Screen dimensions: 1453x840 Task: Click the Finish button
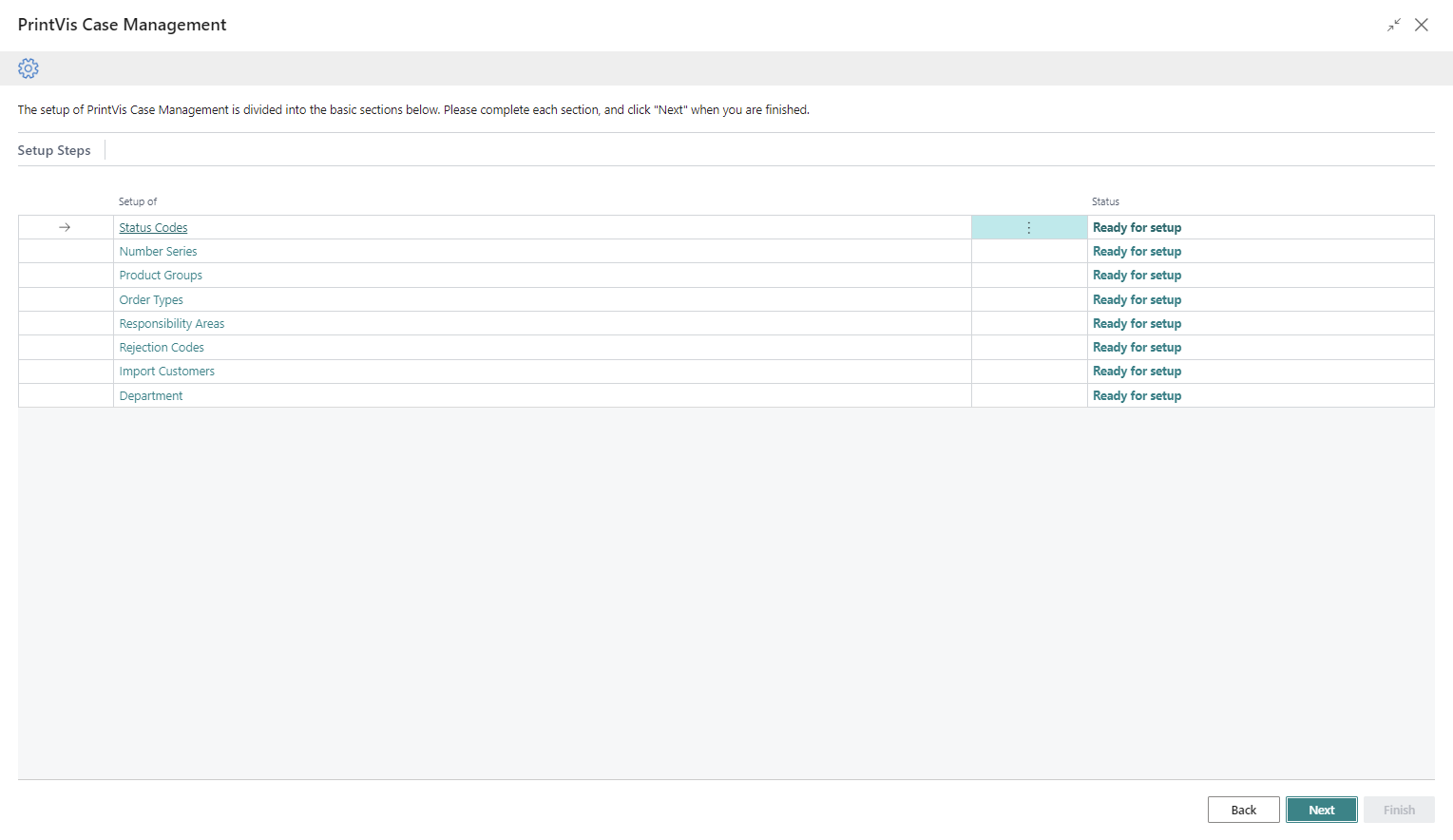[x=1399, y=810]
